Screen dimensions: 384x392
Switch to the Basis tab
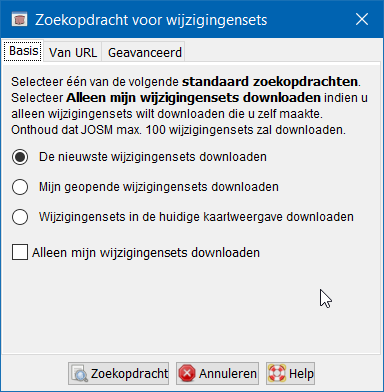click(23, 51)
